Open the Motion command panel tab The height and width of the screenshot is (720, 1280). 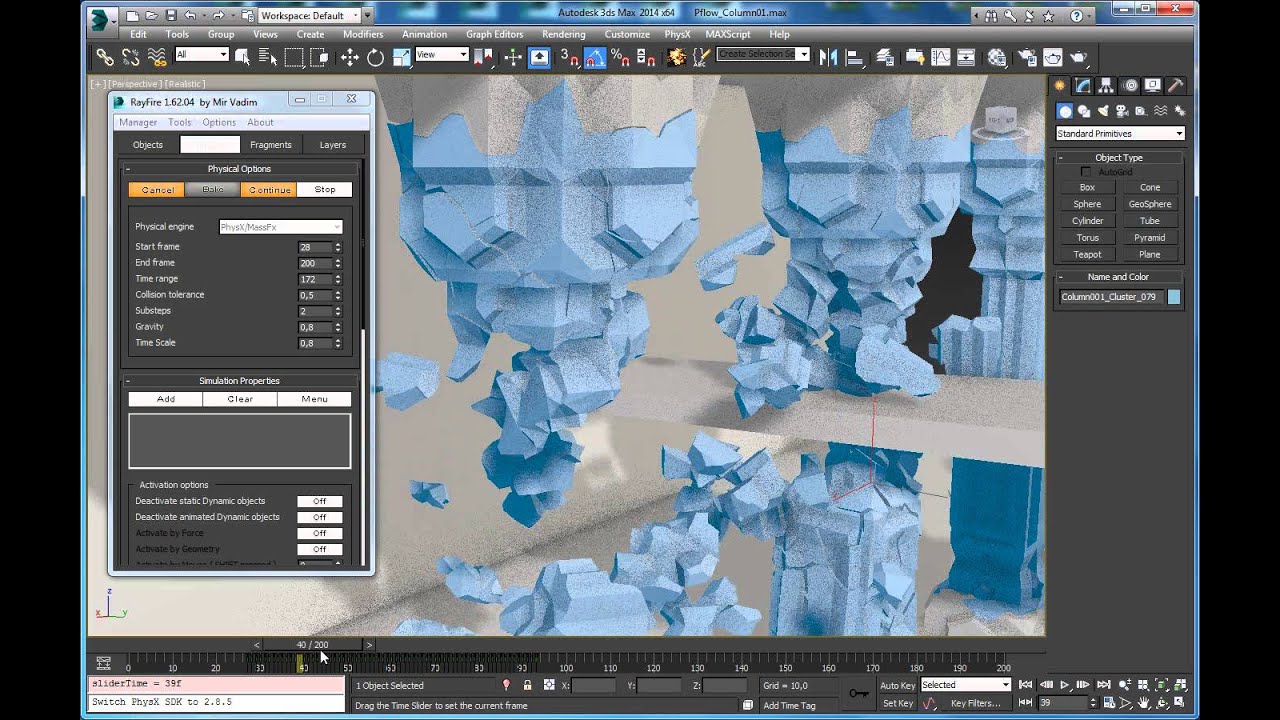point(1130,86)
